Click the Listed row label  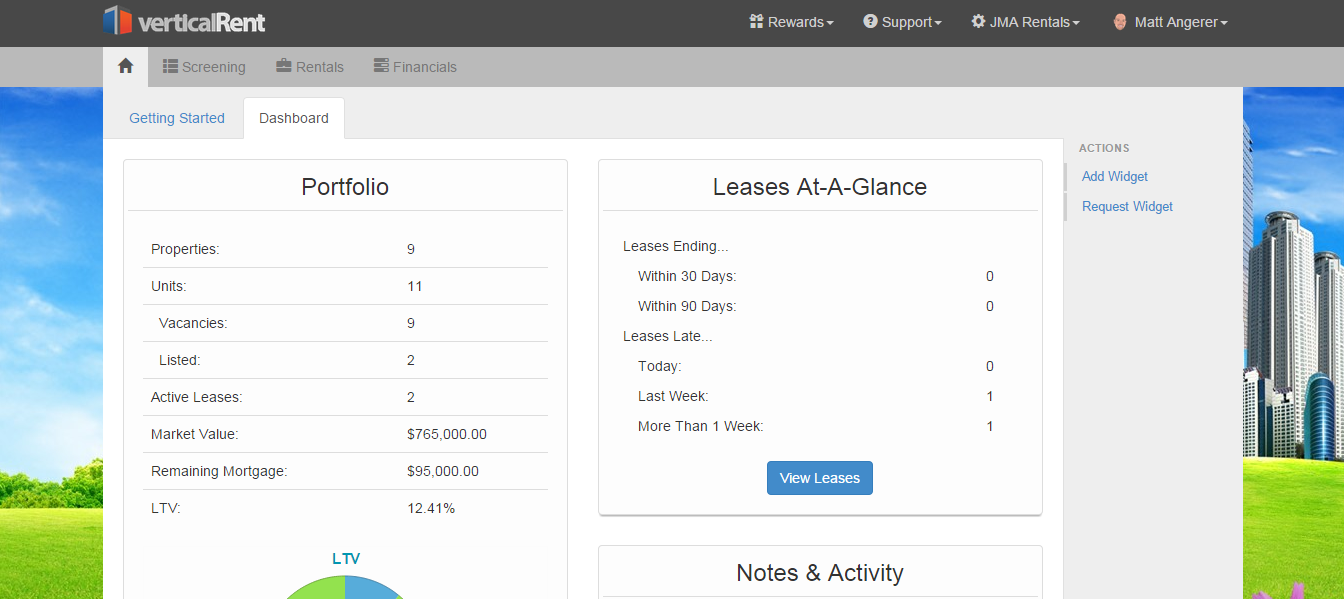[180, 360]
